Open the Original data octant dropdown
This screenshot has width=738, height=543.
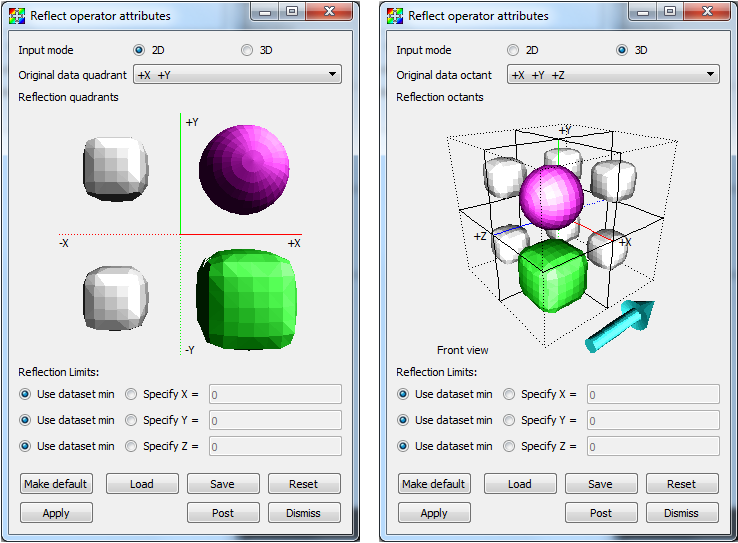coord(613,74)
